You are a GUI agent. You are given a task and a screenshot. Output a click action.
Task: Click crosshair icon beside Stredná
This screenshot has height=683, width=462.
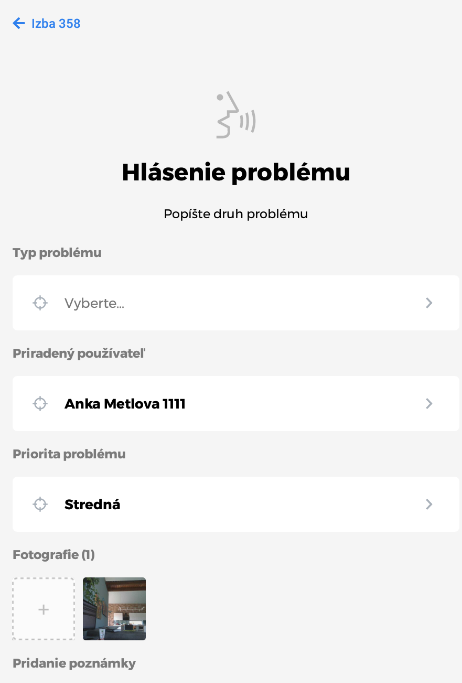(x=40, y=504)
